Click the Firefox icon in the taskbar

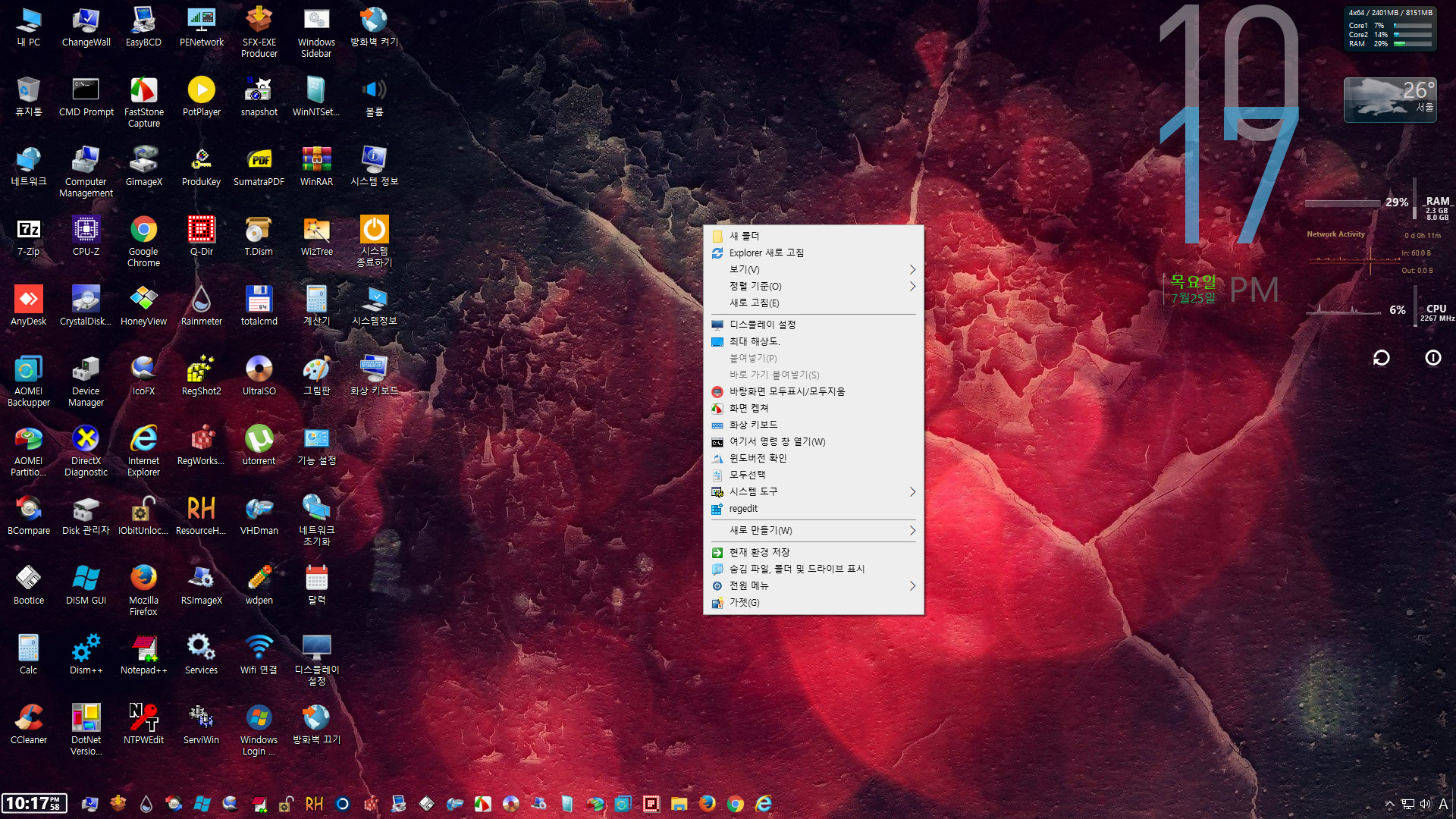tap(707, 804)
